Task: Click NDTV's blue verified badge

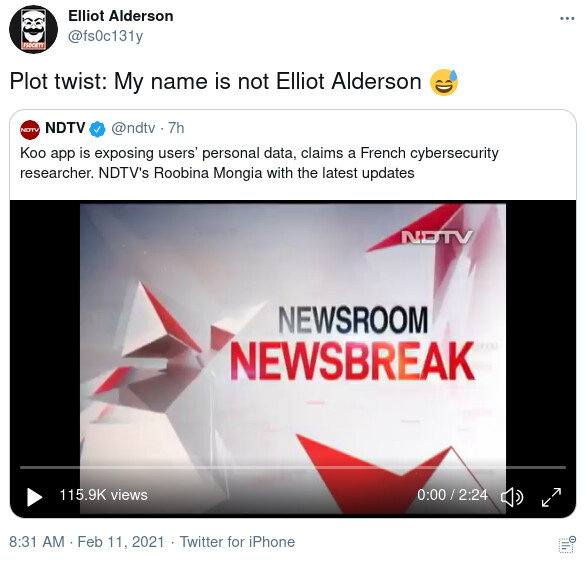Action: point(97,129)
